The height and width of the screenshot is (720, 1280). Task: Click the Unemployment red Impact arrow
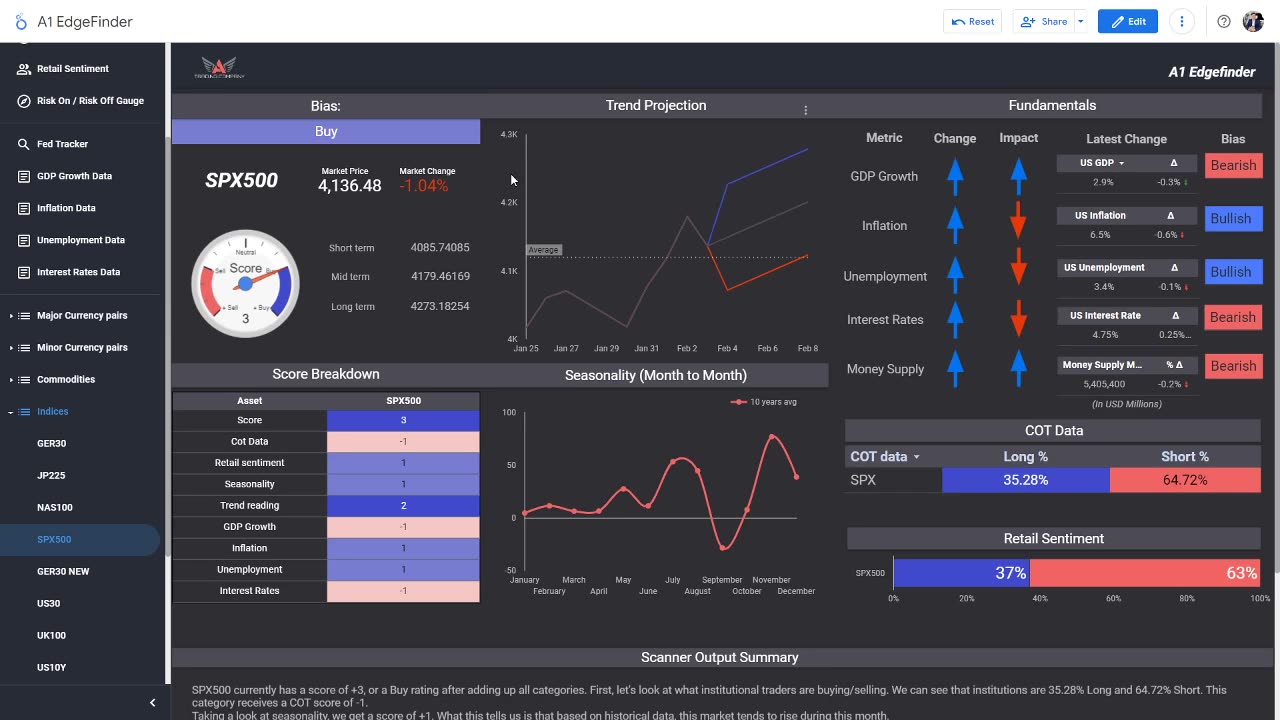click(x=1018, y=267)
